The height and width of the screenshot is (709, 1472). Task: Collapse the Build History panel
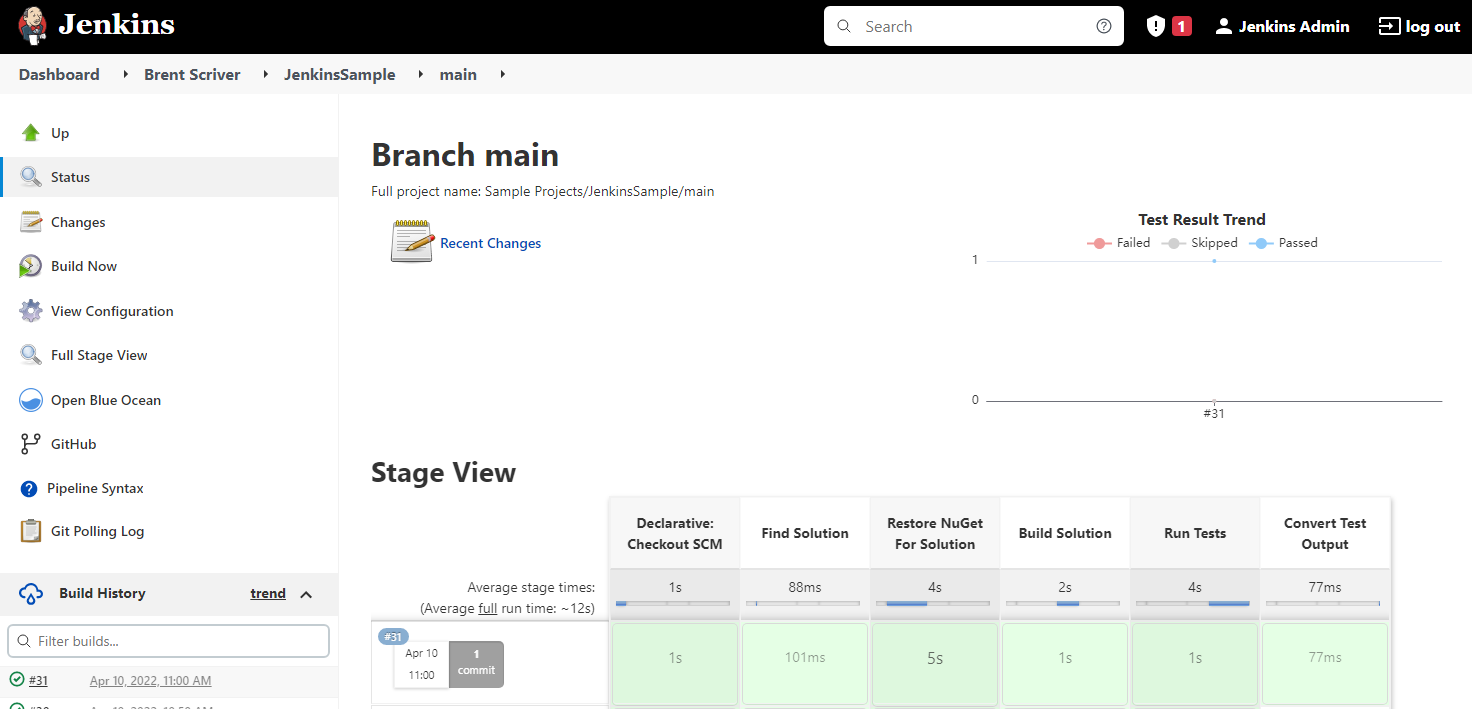tap(306, 594)
